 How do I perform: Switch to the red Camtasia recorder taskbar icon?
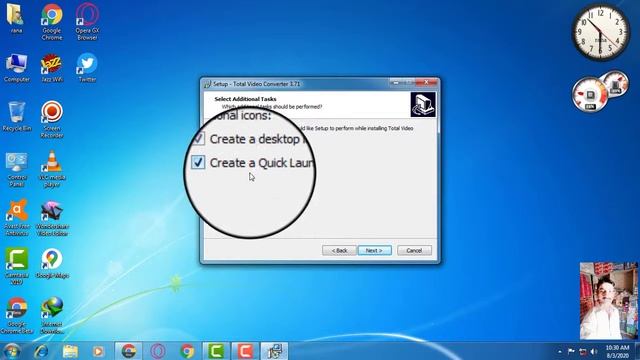point(245,351)
